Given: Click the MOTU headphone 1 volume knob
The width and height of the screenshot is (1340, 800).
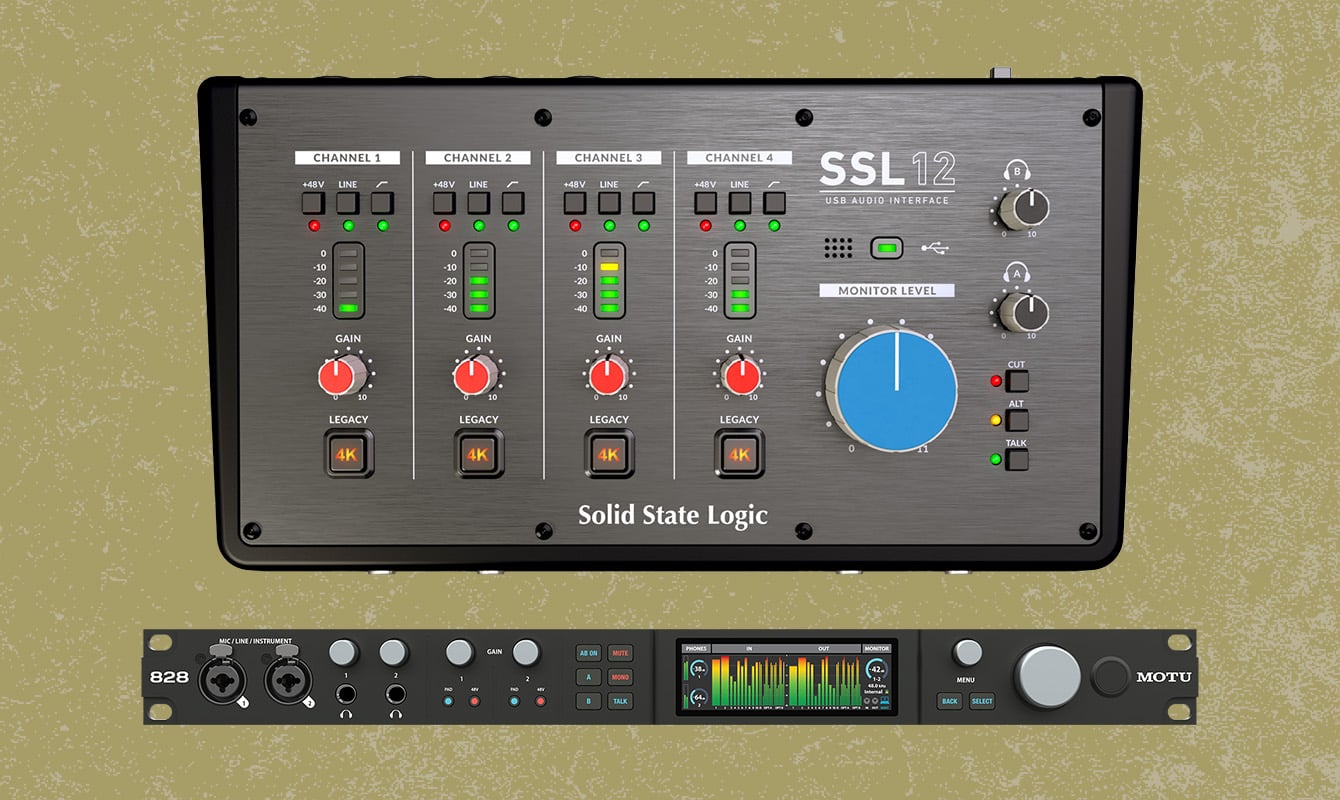Looking at the screenshot, I should (x=343, y=653).
